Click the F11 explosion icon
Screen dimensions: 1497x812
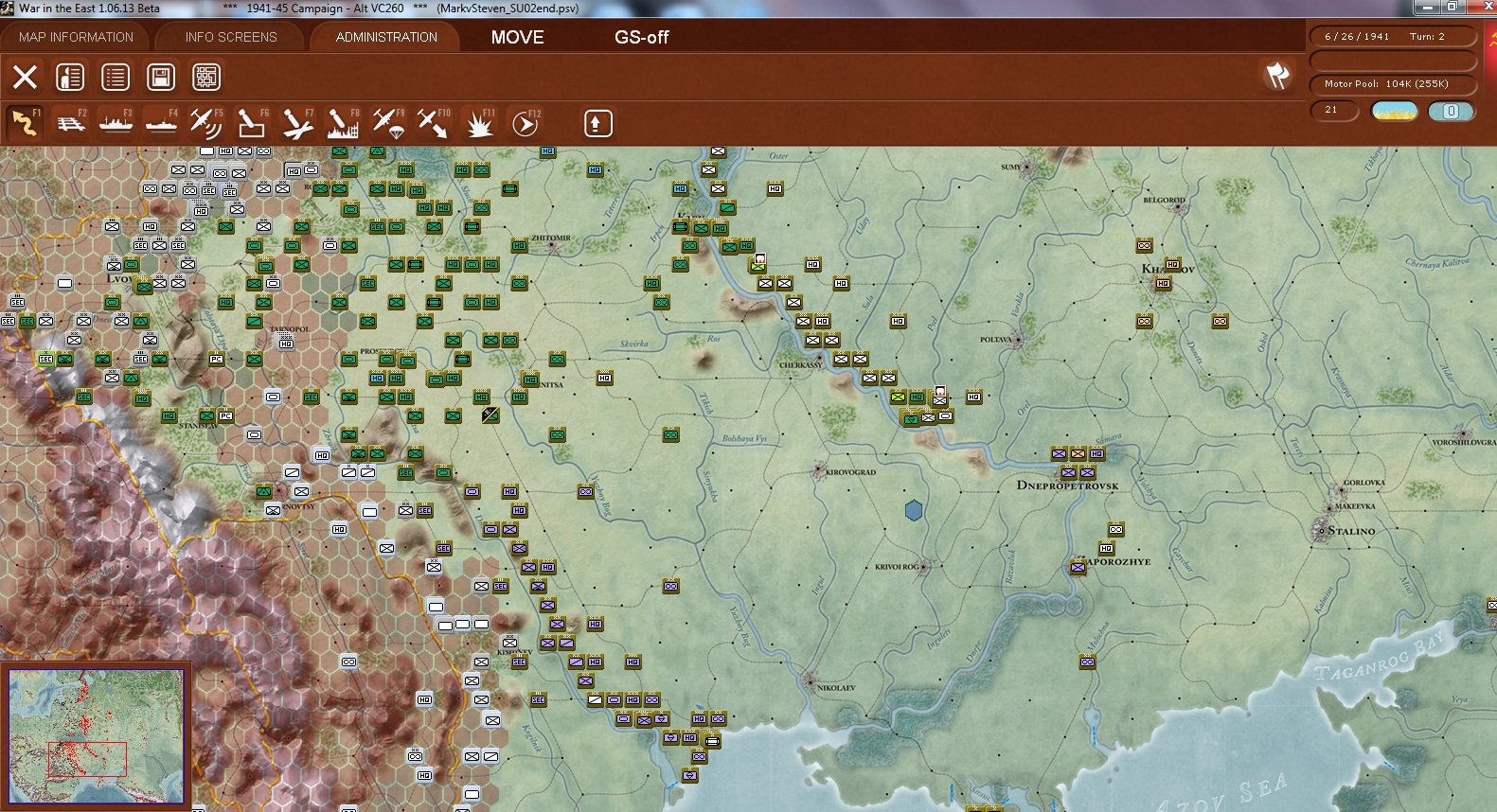[x=479, y=123]
